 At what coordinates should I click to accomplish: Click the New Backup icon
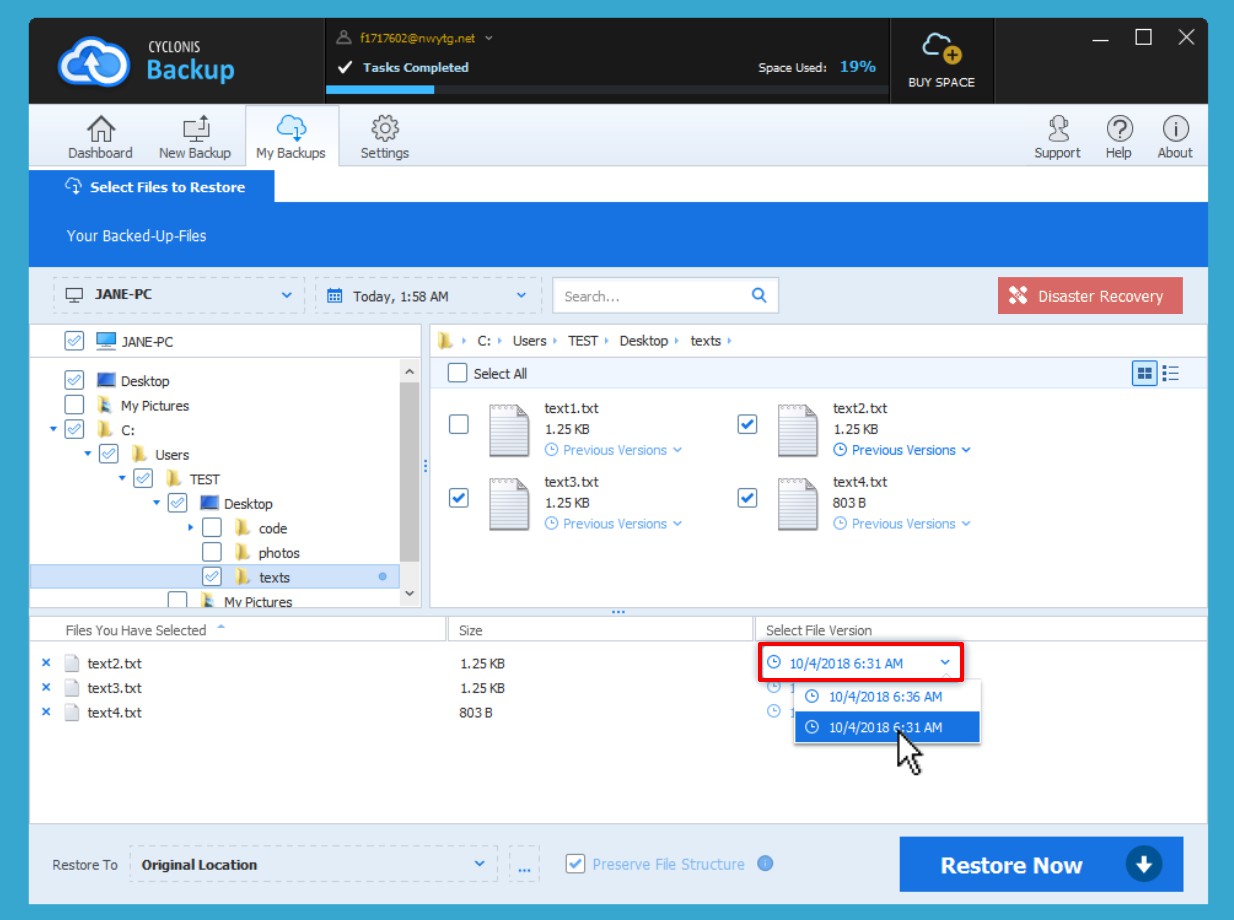(195, 129)
